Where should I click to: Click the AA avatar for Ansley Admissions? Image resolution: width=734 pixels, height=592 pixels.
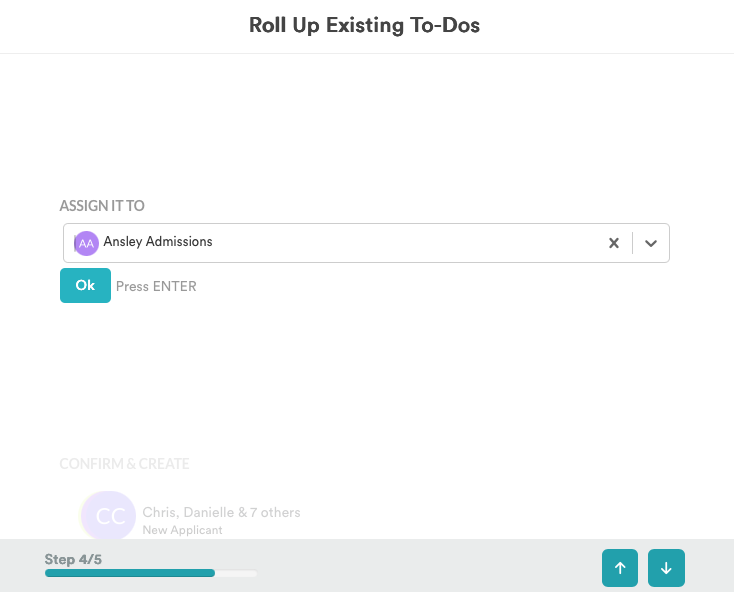(x=87, y=243)
